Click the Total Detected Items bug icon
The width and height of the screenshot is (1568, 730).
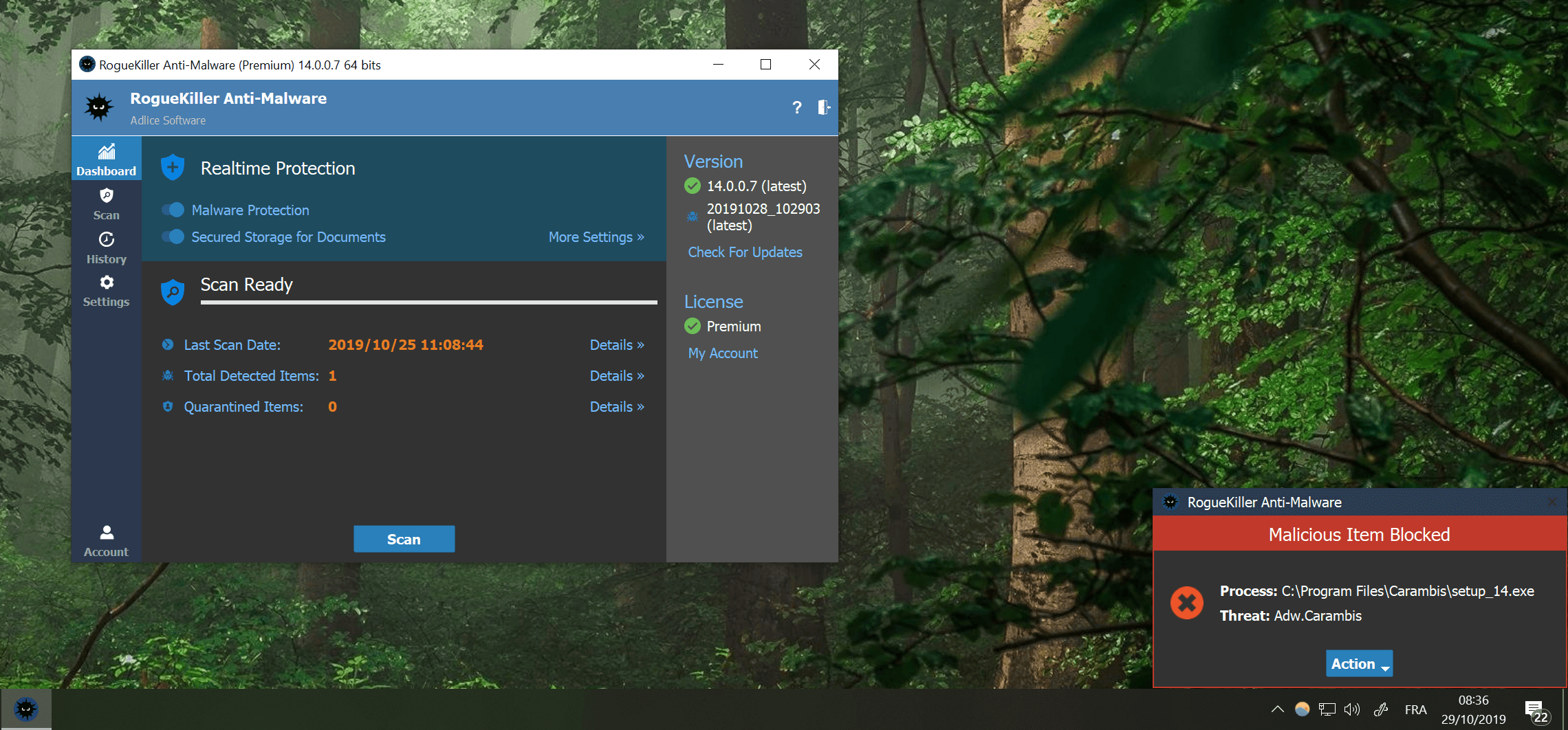168,375
